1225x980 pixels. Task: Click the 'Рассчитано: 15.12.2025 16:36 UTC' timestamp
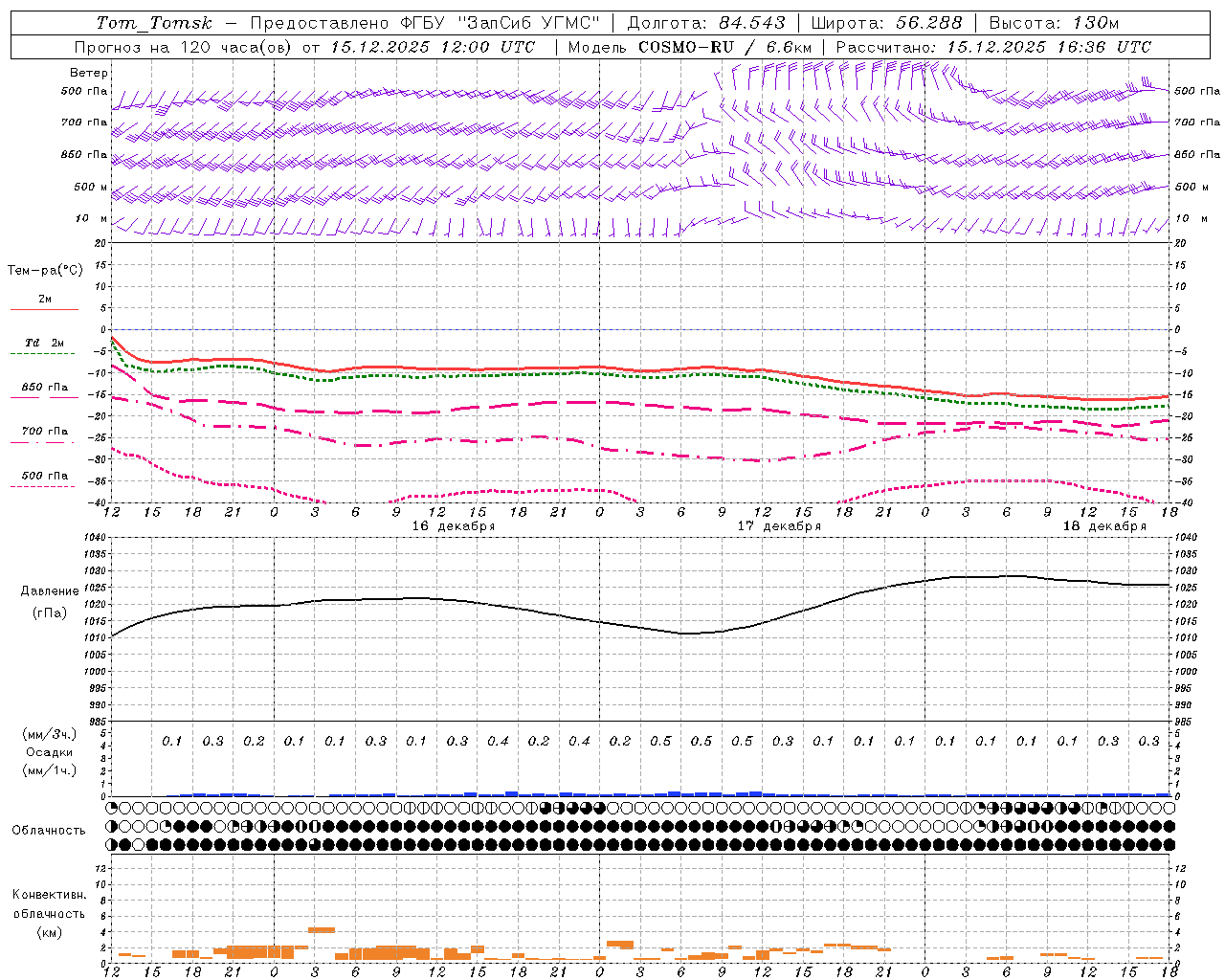(x=993, y=47)
